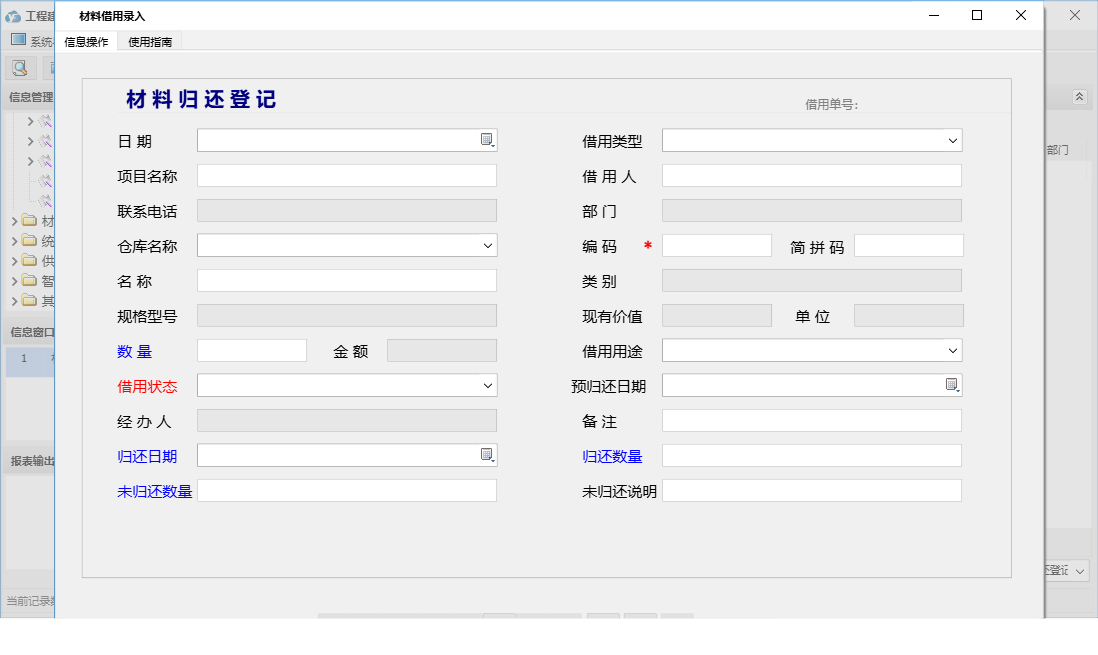This screenshot has width=1098, height=655.
Task: Click the application logo icon at top left
Action: 11,15
